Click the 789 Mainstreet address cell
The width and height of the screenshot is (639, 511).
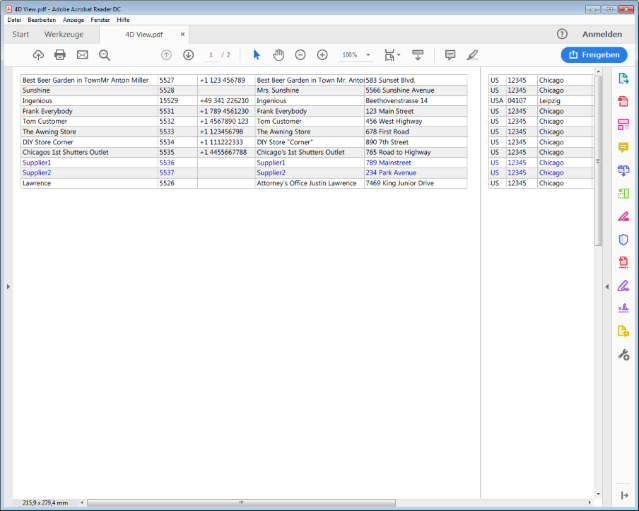tap(416, 163)
